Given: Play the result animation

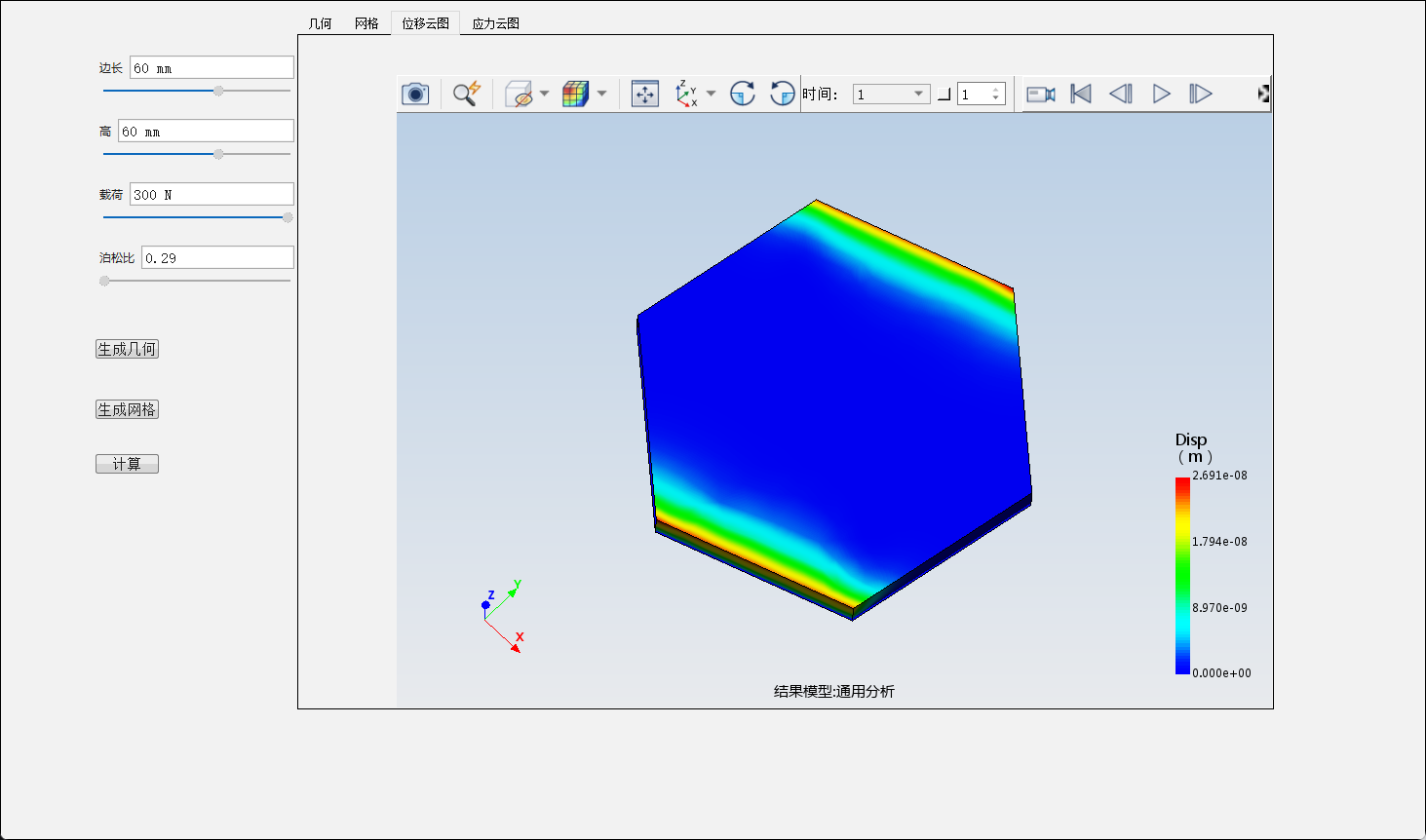Looking at the screenshot, I should [1161, 94].
